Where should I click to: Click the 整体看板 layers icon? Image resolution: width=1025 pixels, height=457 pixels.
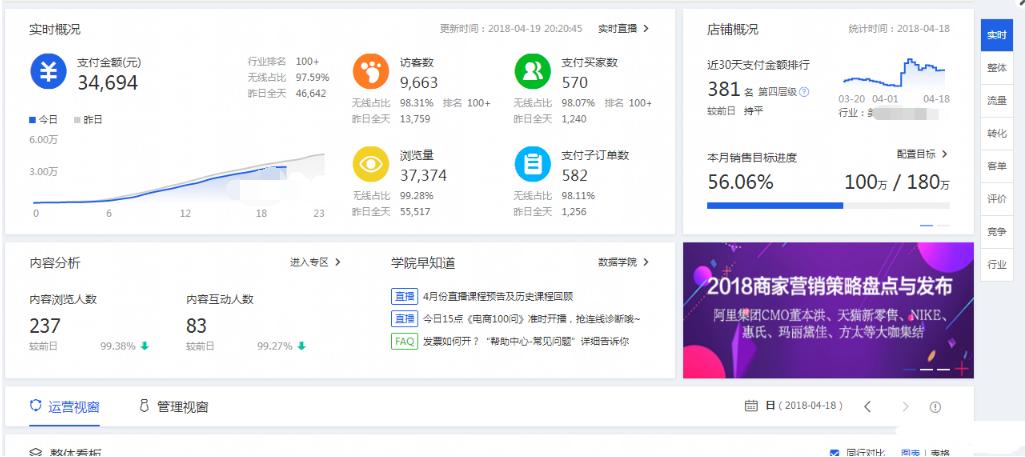tap(36, 452)
